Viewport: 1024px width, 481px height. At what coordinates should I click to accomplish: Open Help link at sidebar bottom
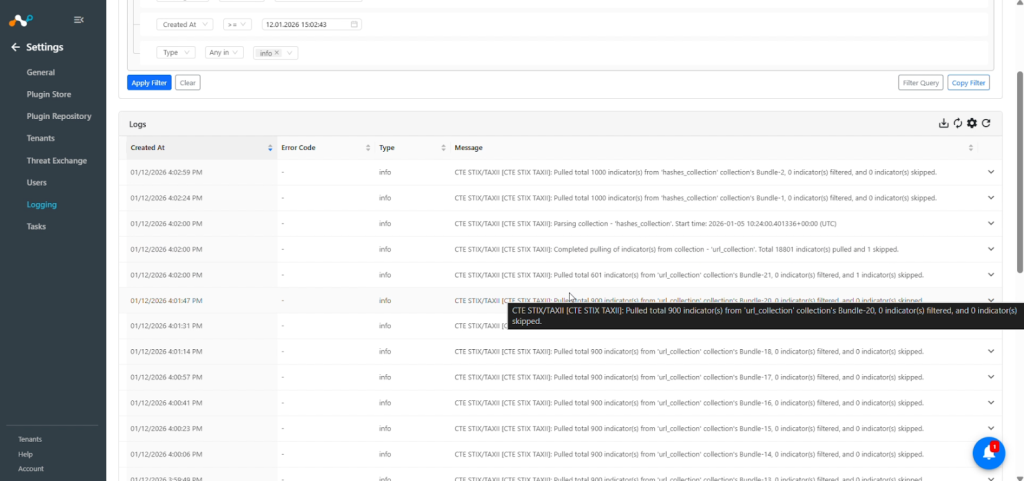pos(25,454)
